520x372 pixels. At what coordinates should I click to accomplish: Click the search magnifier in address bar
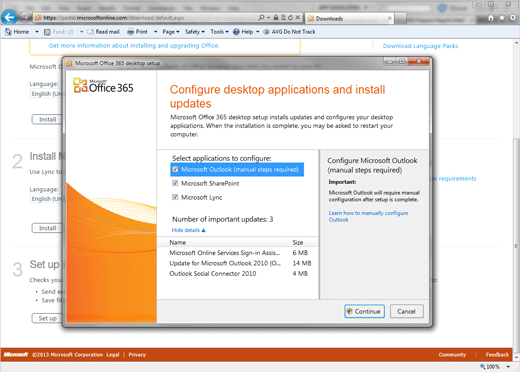pos(262,17)
